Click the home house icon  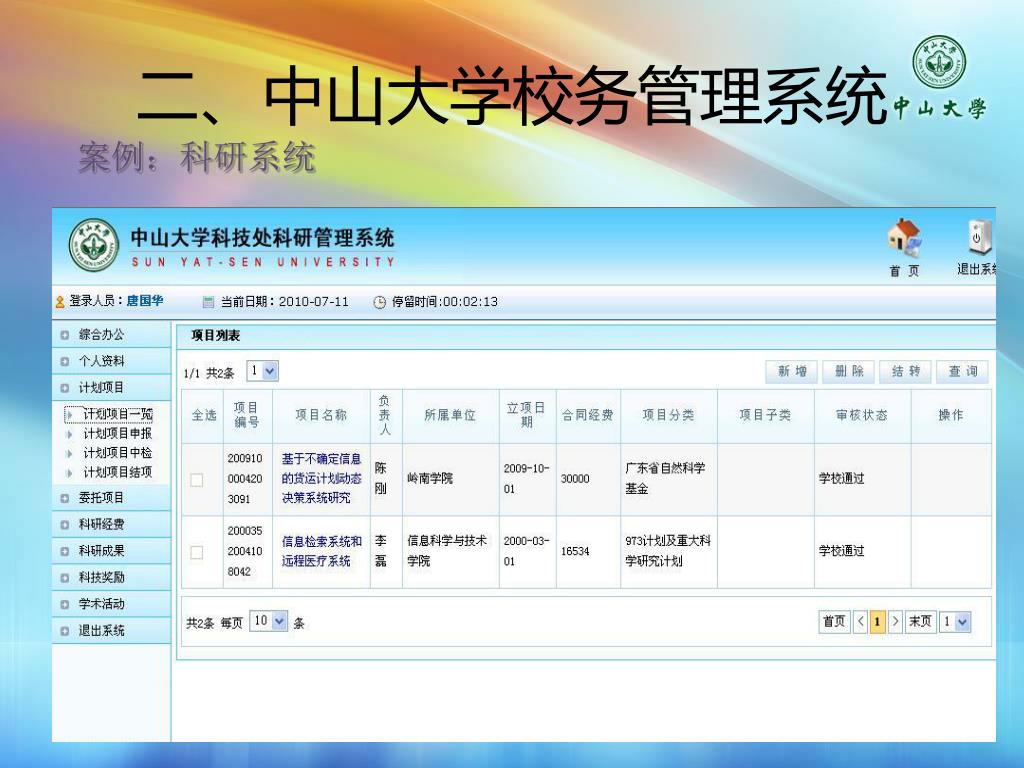point(904,238)
